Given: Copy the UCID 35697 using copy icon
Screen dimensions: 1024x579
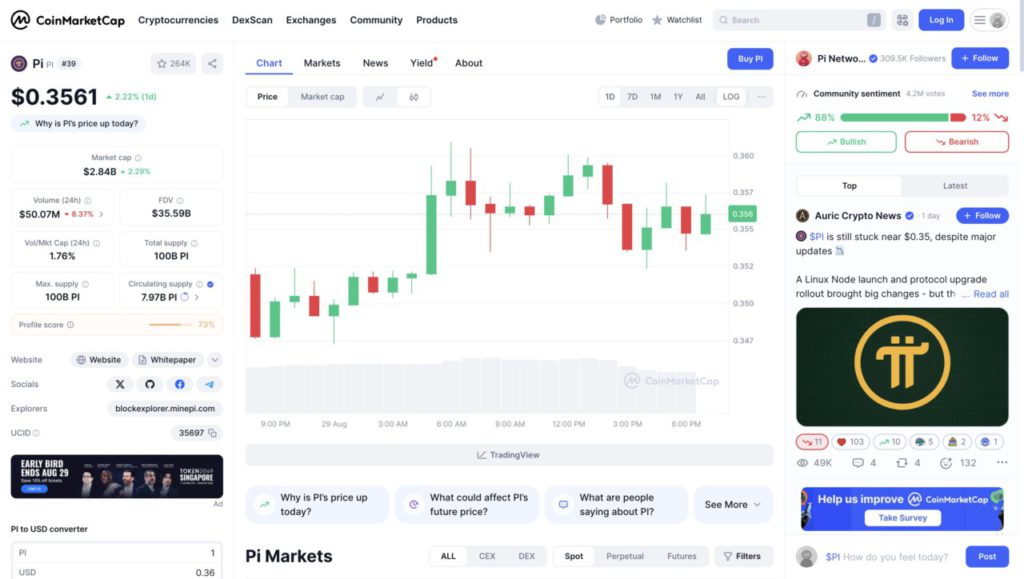Looking at the screenshot, I should 213,433.
